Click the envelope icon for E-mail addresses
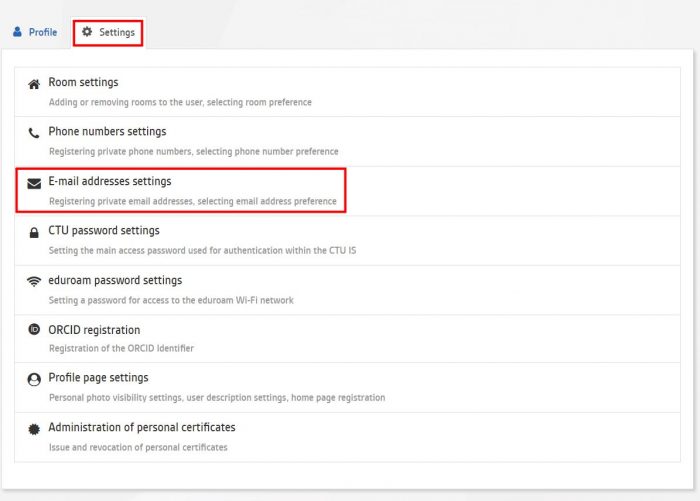The height and width of the screenshot is (501, 700). pos(34,184)
